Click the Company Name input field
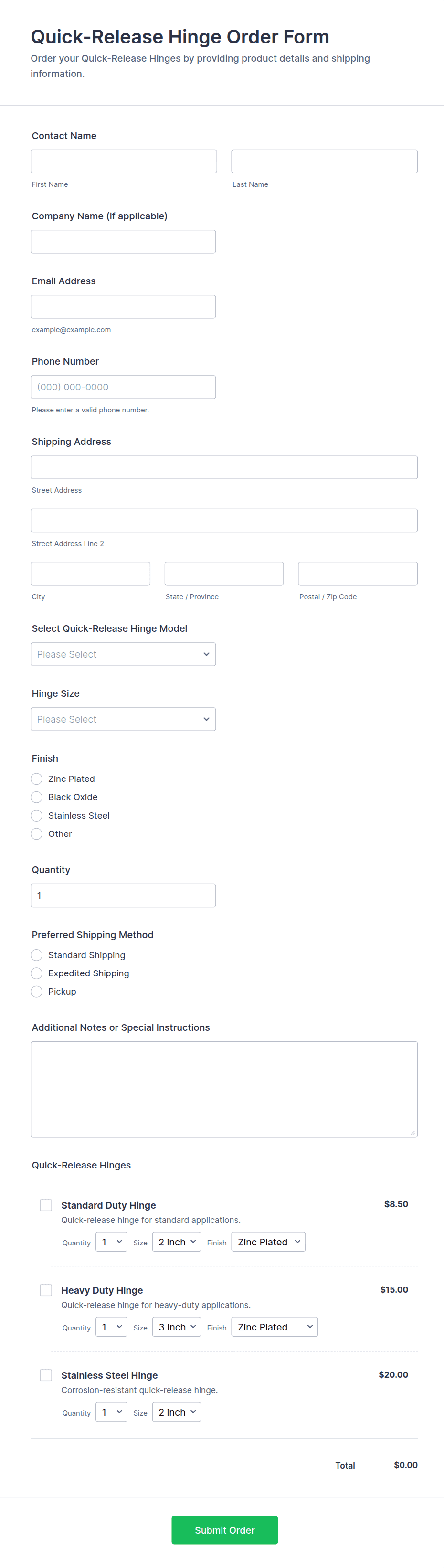 (123, 242)
